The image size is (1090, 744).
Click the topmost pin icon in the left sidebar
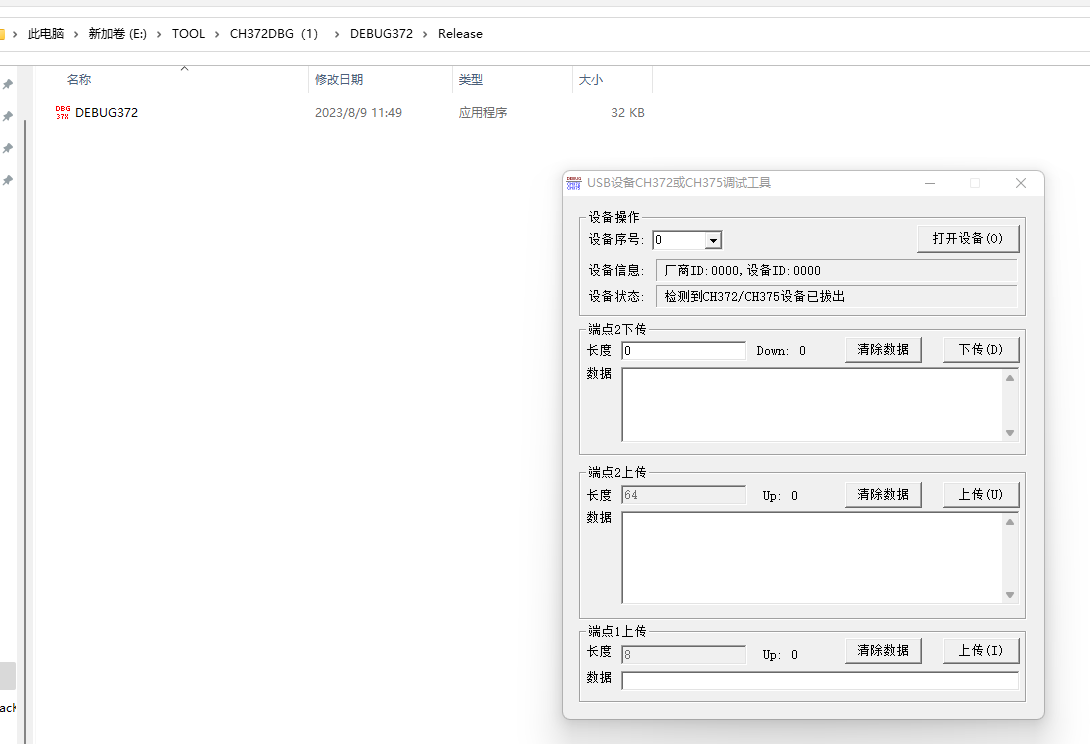[x=7, y=84]
